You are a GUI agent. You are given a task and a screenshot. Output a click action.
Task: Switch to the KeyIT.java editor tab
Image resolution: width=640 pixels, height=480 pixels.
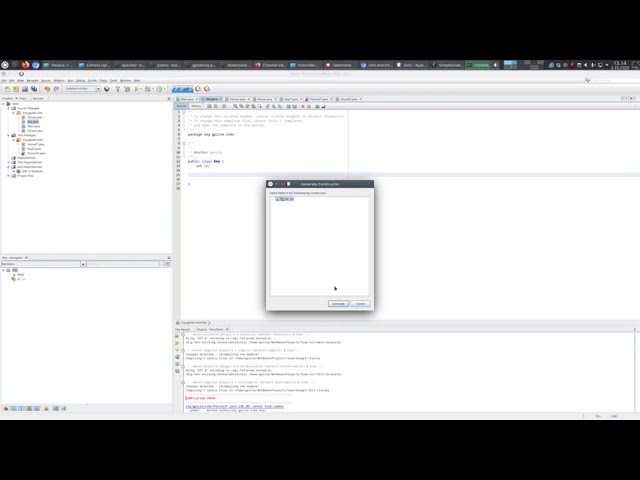(x=291, y=99)
